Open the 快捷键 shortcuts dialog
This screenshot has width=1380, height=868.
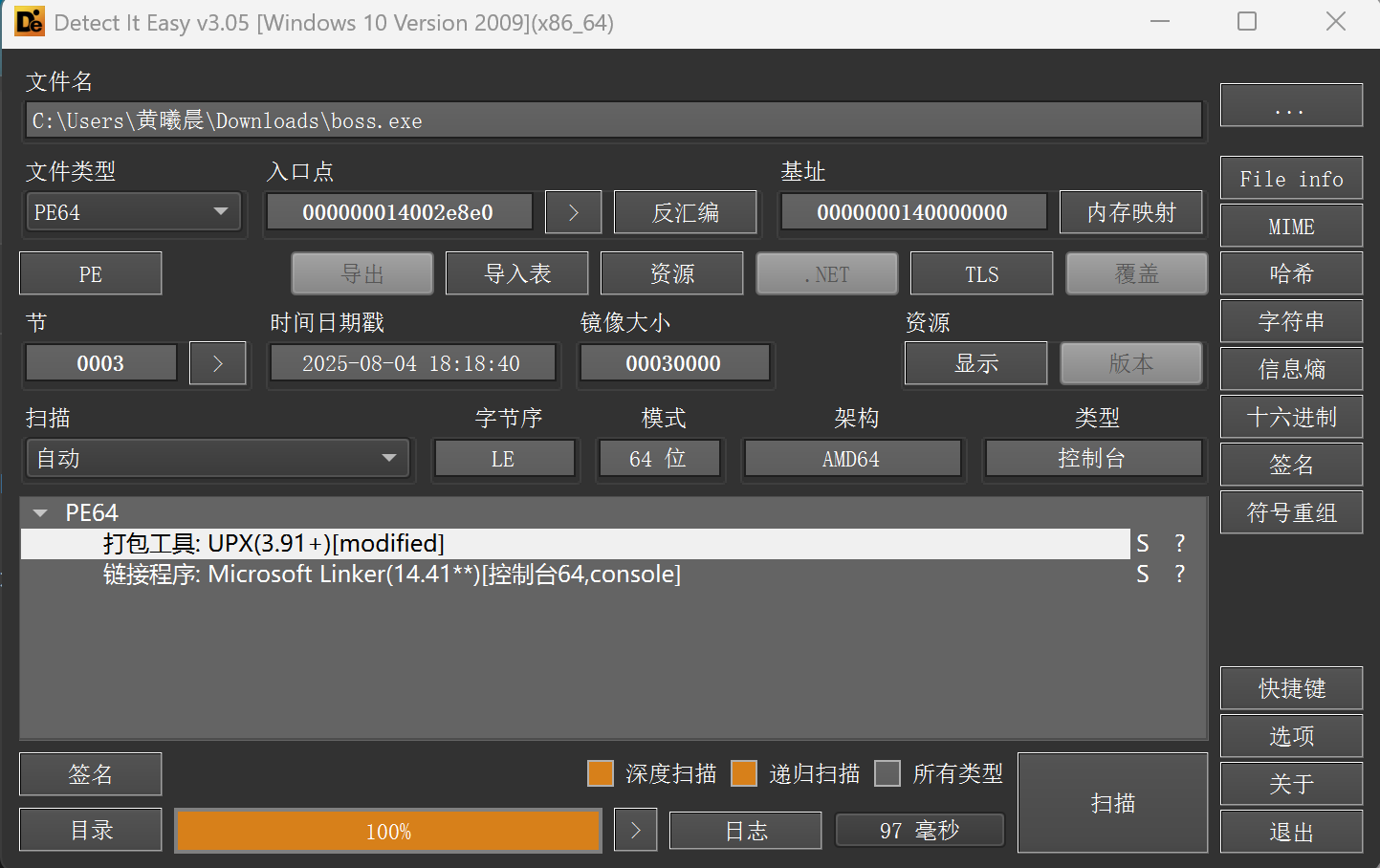tap(1291, 688)
